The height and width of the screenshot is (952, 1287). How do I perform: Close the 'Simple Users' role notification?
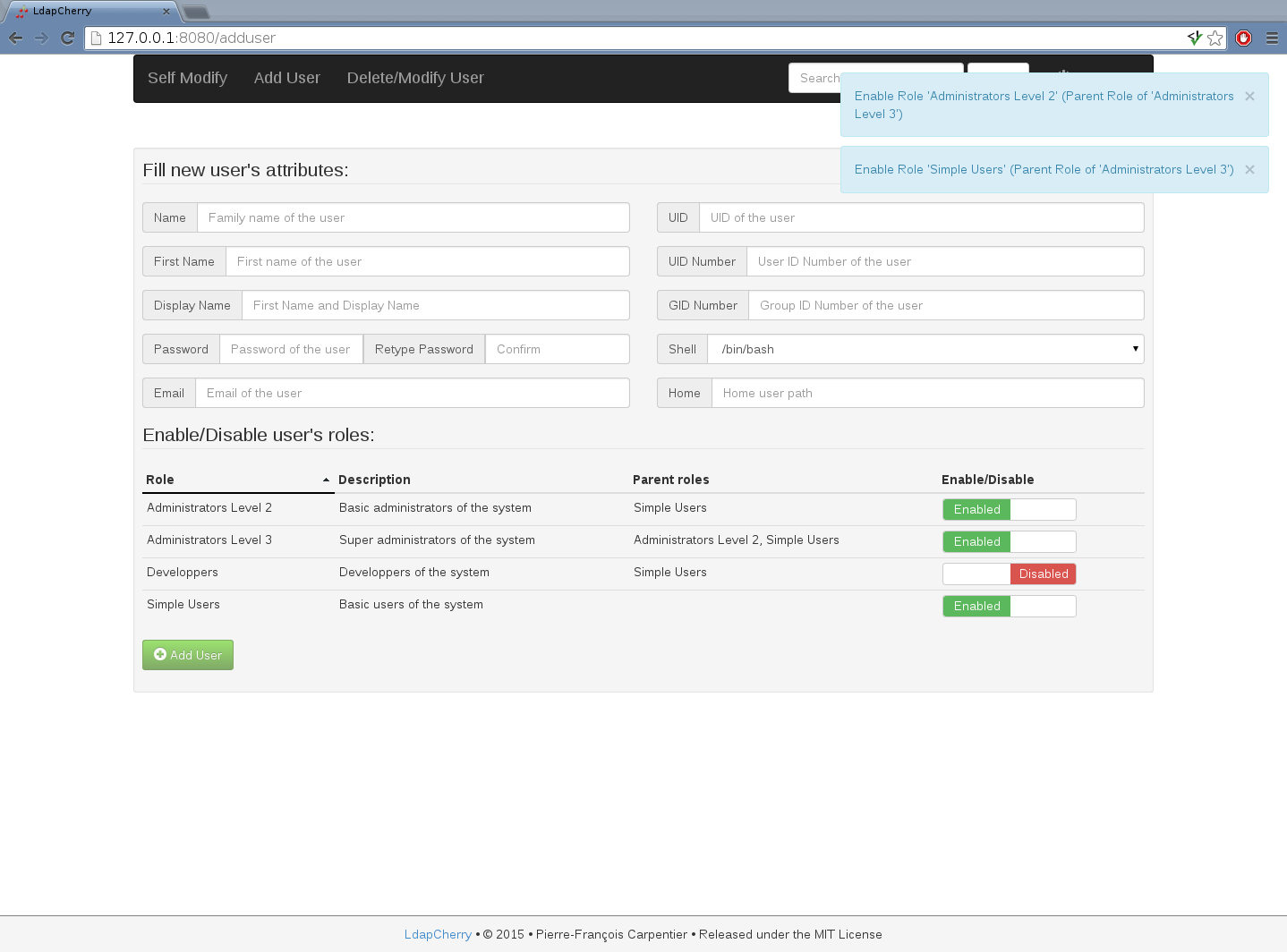coord(1249,170)
